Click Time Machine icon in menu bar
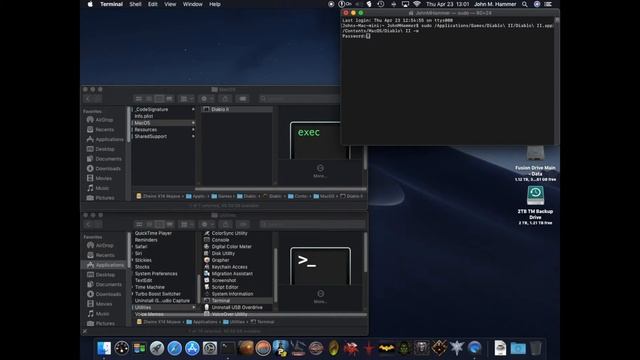 pyautogui.click(x=381, y=4)
